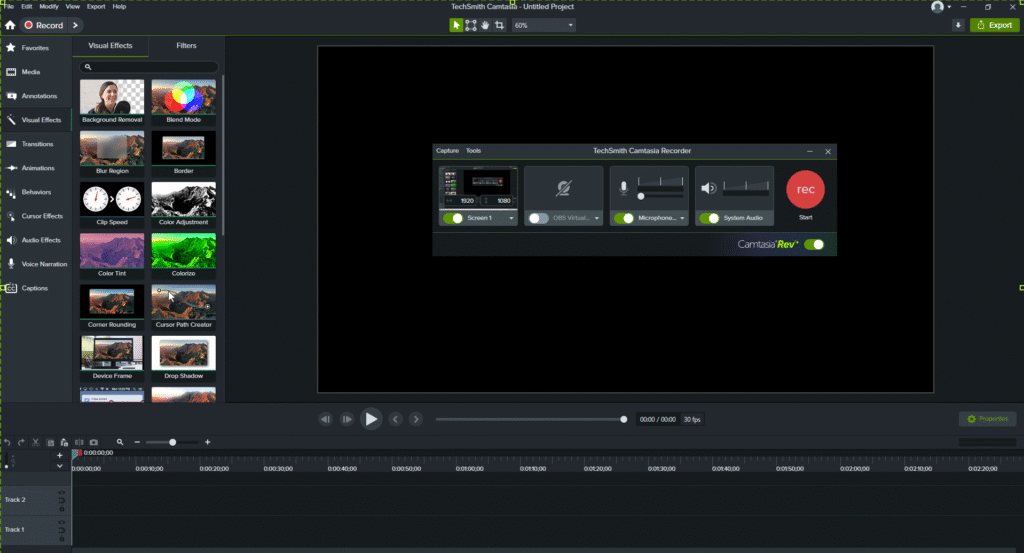Screen dimensions: 1024x553
Task: Click the Export button
Action: coord(995,25)
